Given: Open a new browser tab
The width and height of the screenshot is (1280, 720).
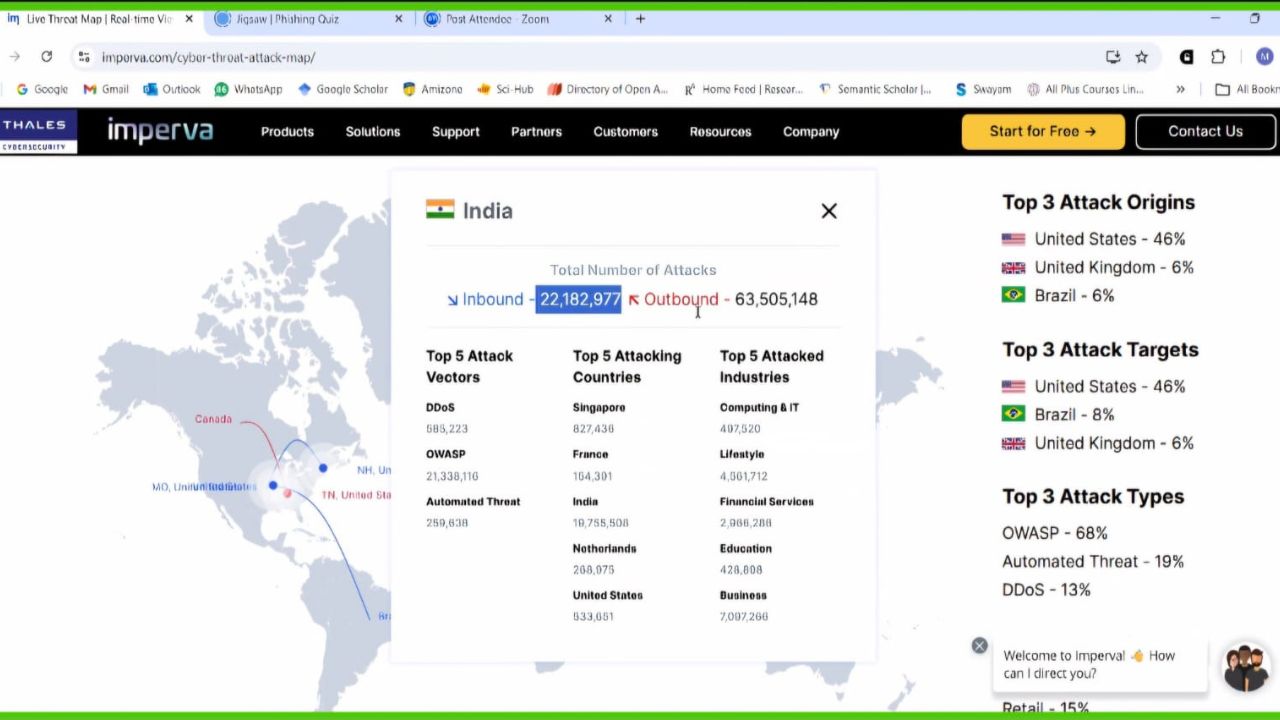Looking at the screenshot, I should tap(640, 19).
